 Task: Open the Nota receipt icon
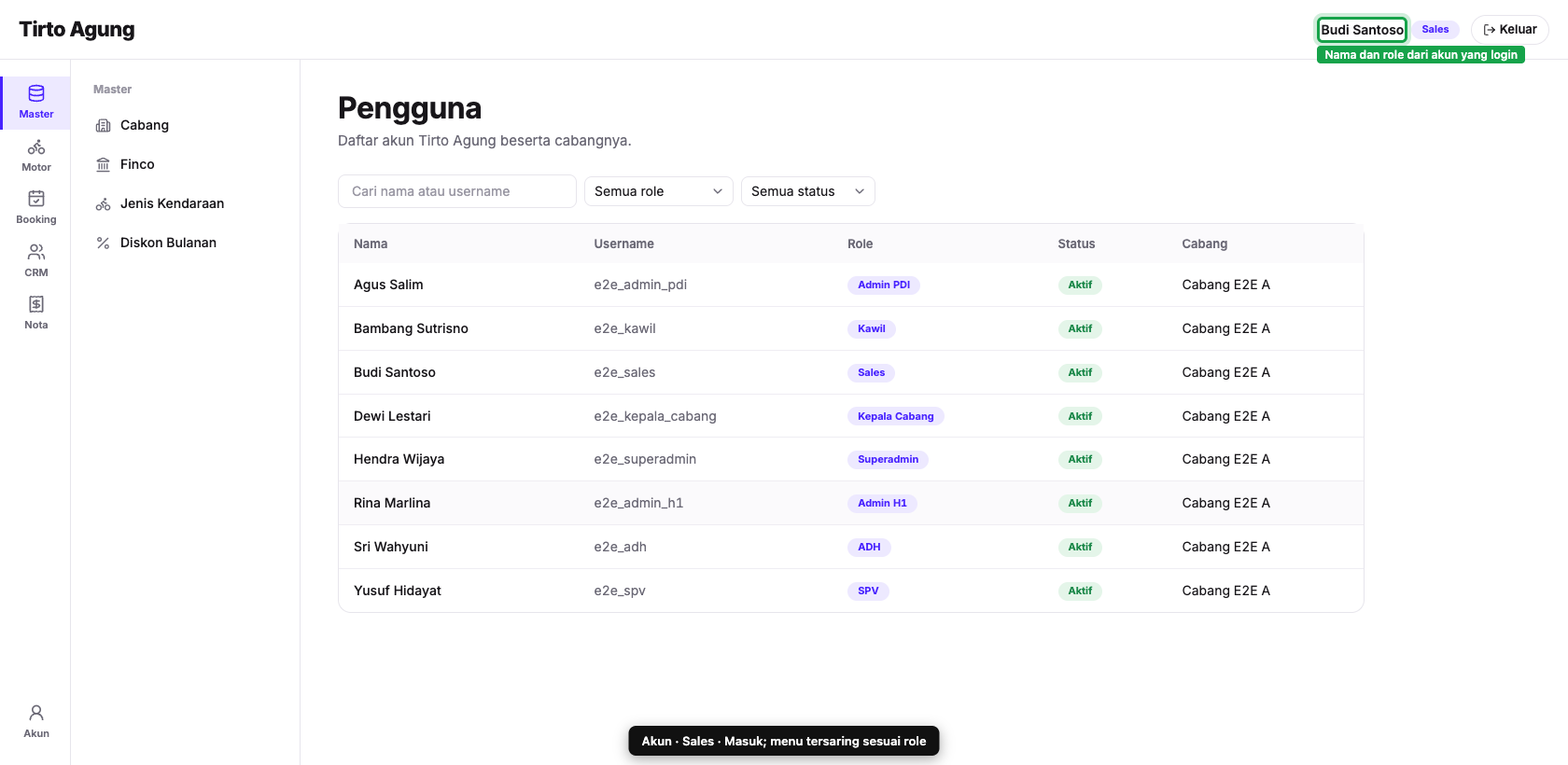36,304
